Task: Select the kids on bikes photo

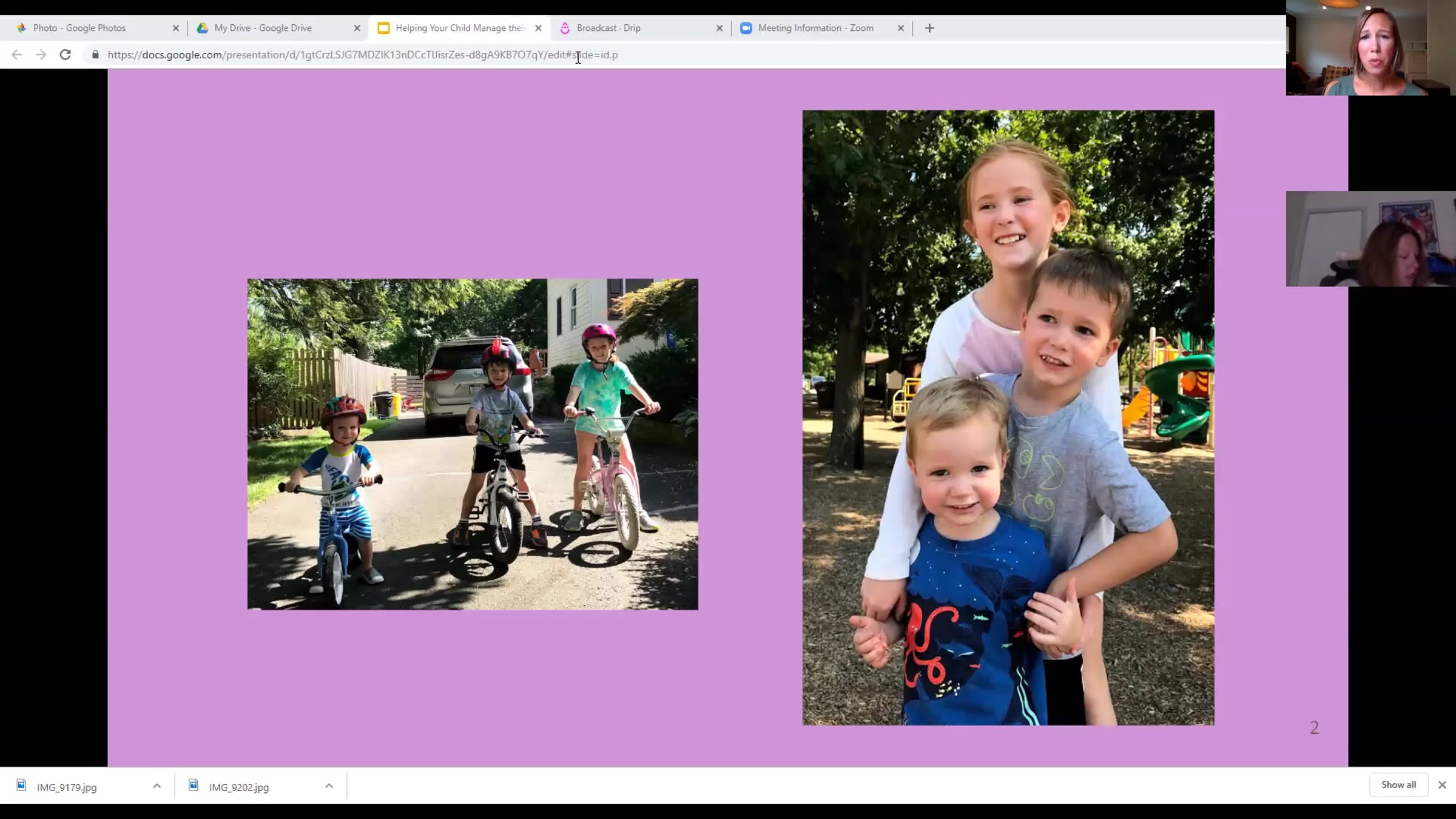Action: coord(473,444)
